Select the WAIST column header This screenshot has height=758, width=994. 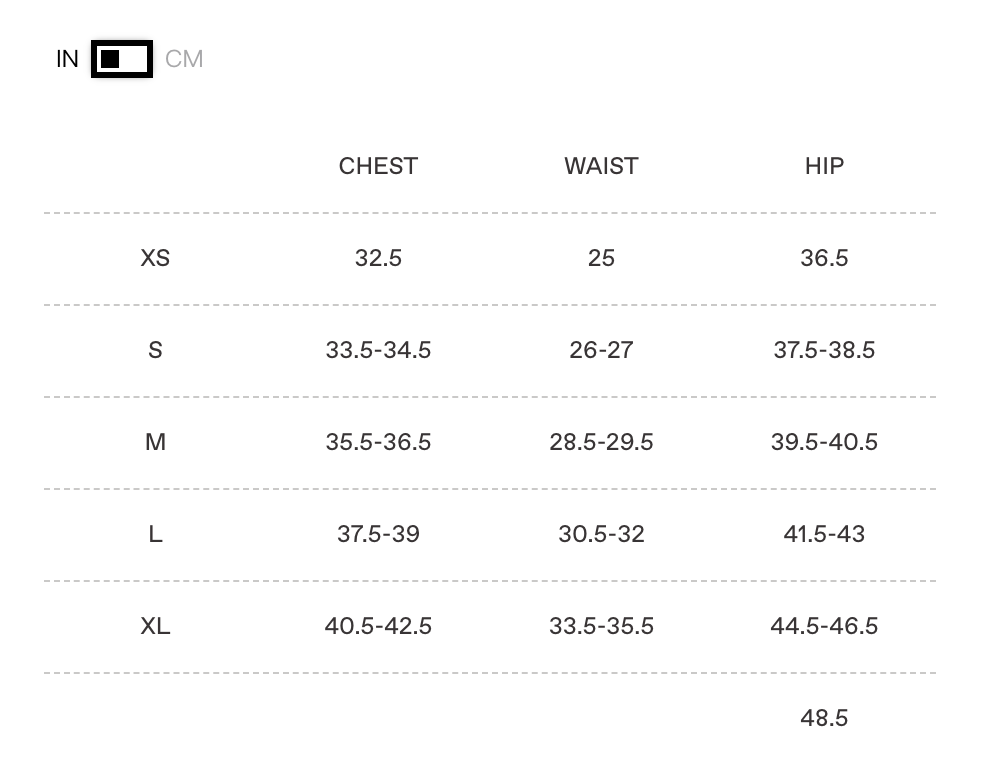(x=601, y=166)
